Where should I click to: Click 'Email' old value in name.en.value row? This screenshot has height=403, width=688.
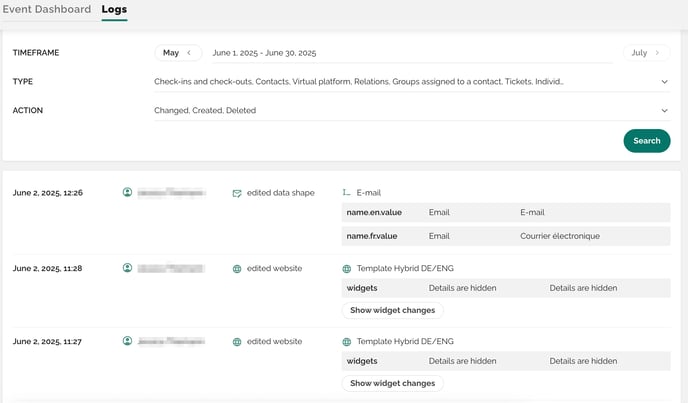coord(439,212)
